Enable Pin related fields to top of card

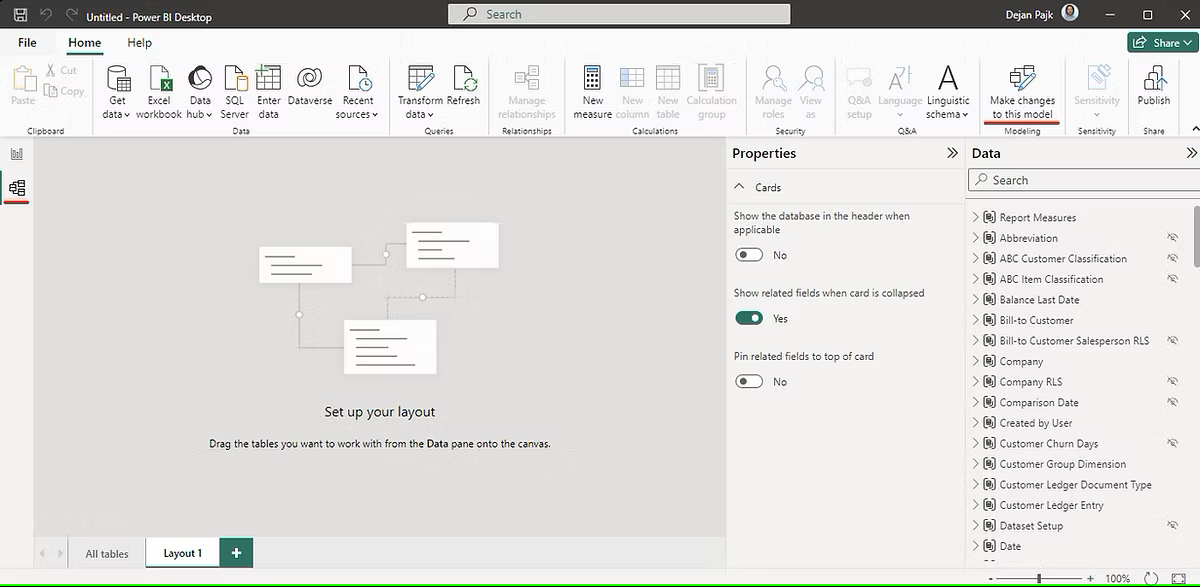749,382
